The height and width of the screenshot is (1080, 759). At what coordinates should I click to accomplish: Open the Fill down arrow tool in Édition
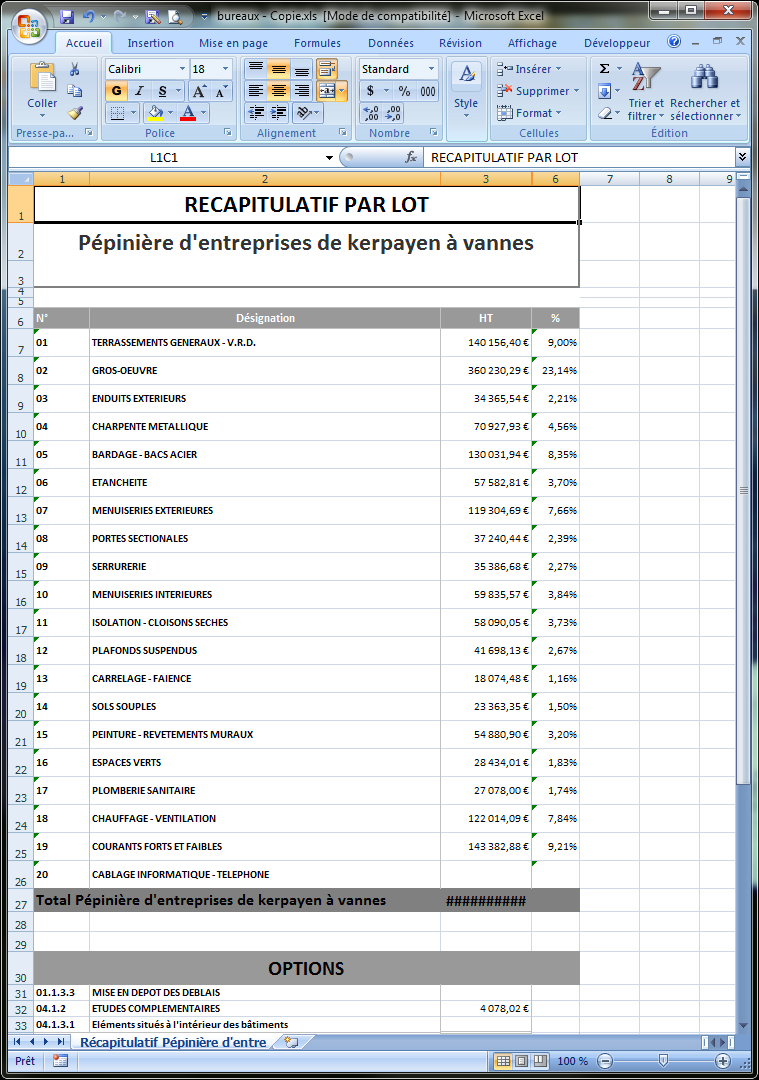[x=605, y=91]
